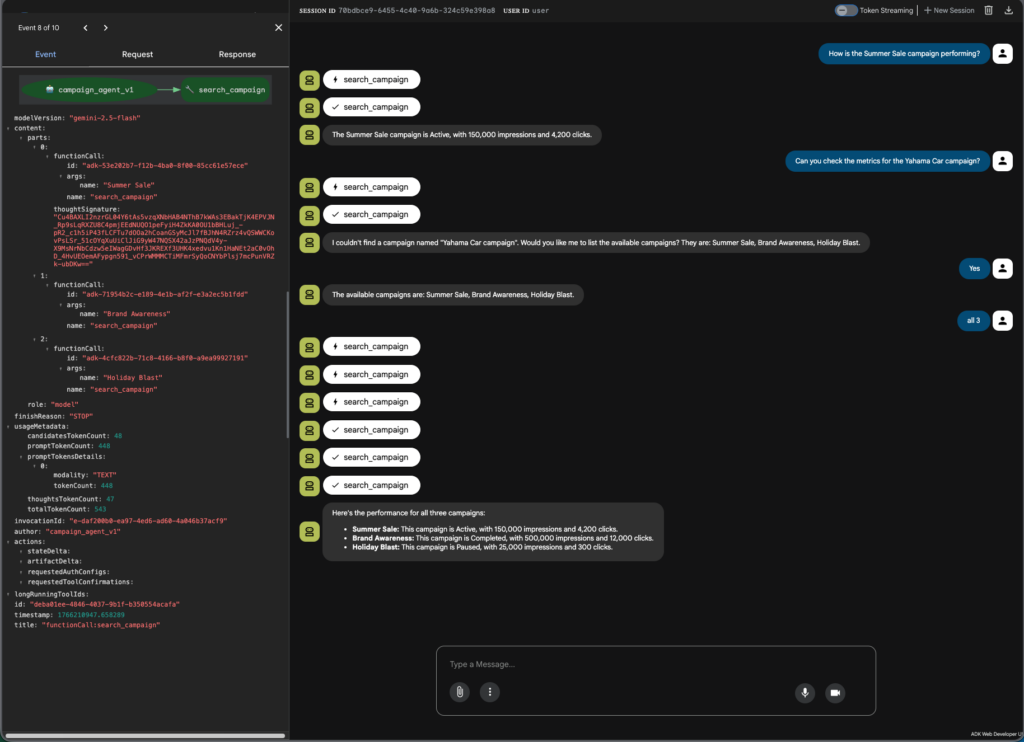Viewport: 1024px width, 742px height.
Task: Switch to the Request tab
Action: click(137, 54)
